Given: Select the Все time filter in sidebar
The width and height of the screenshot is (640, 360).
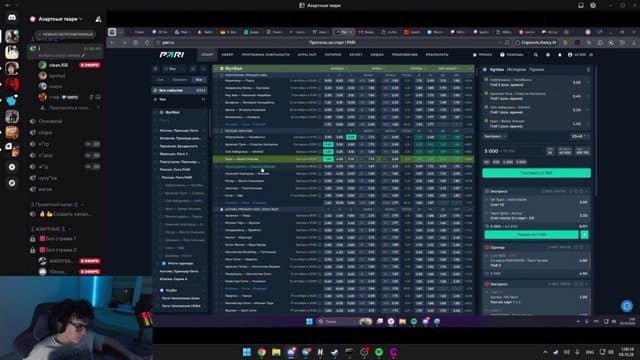Looking at the screenshot, I should point(199,80).
